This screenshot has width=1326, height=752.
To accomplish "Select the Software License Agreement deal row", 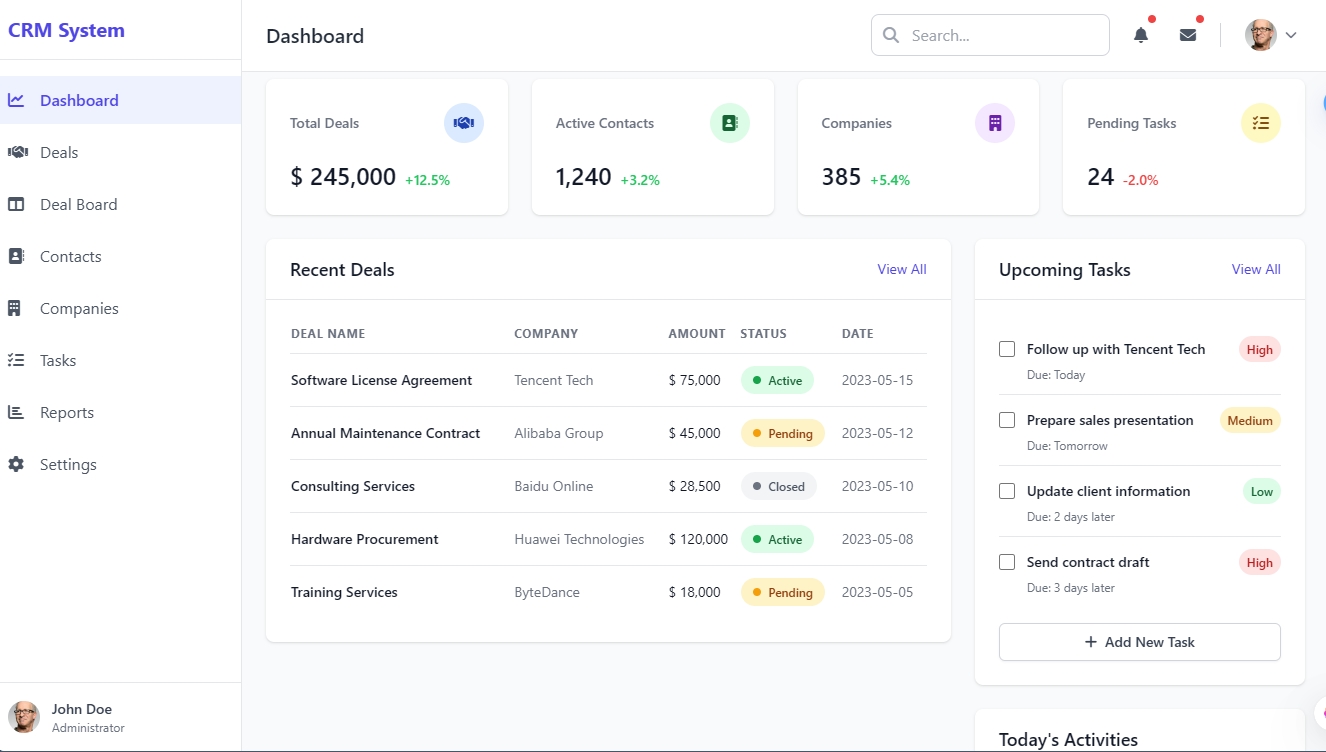I will [x=381, y=380].
